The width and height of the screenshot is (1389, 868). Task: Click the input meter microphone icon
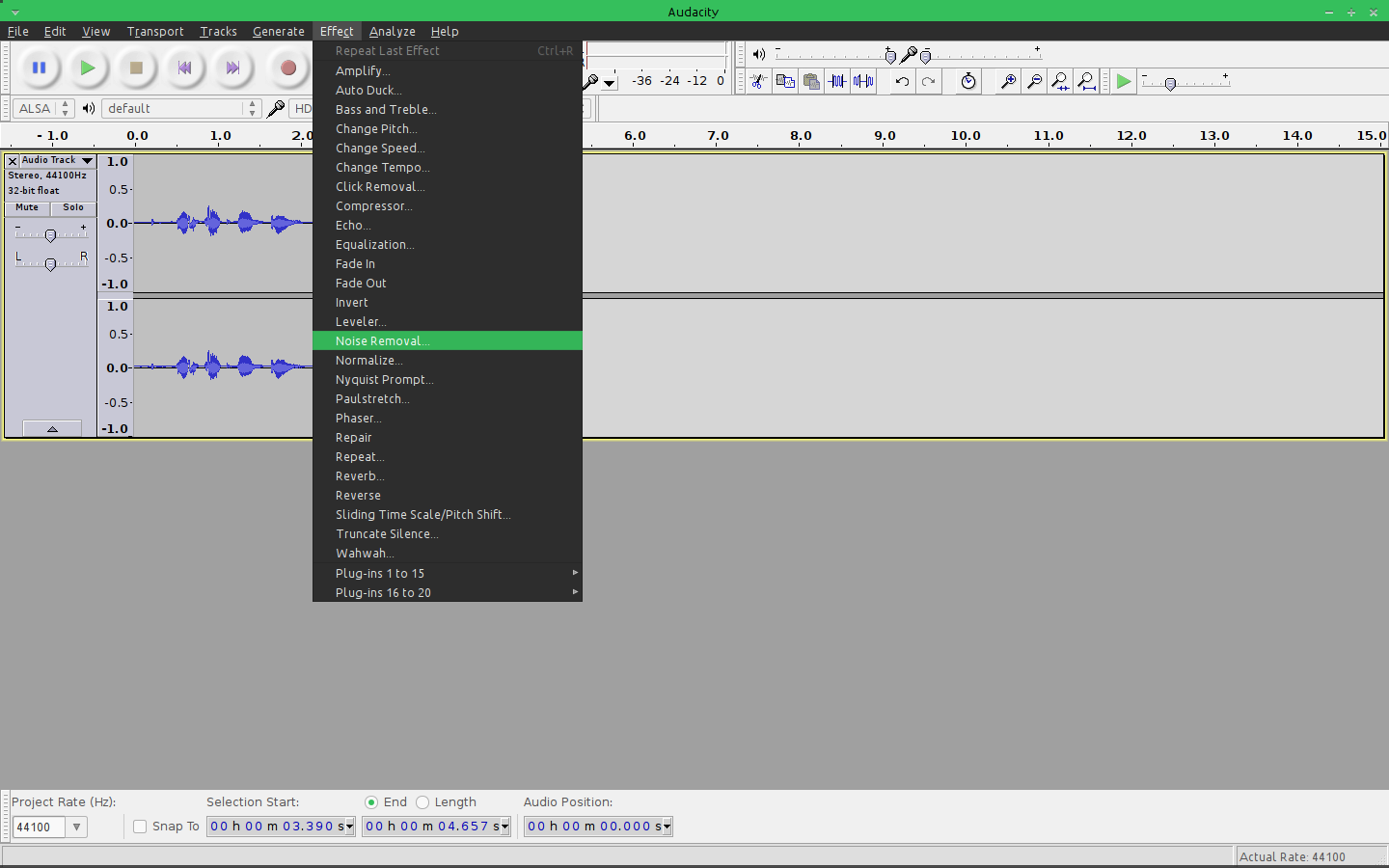[x=591, y=82]
